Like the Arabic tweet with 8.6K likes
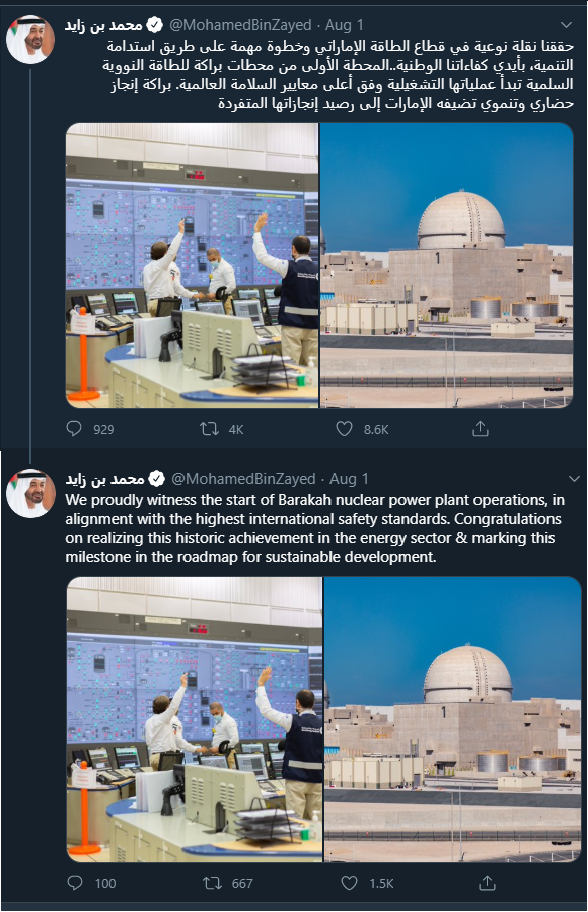The height and width of the screenshot is (912, 588). tap(345, 429)
